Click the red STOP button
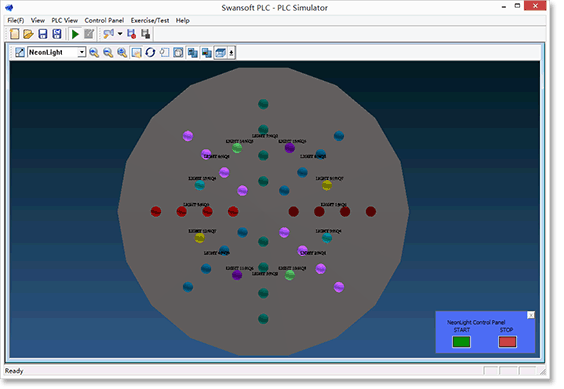564x389 pixels. coord(507,342)
